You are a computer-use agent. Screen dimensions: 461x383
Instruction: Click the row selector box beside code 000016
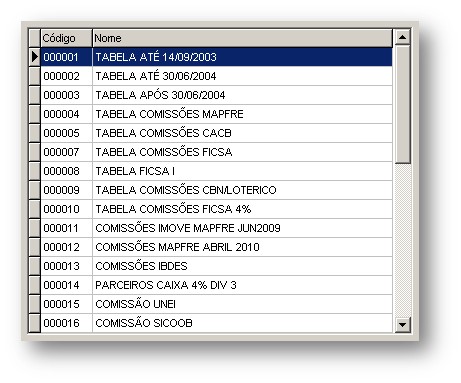(x=34, y=323)
